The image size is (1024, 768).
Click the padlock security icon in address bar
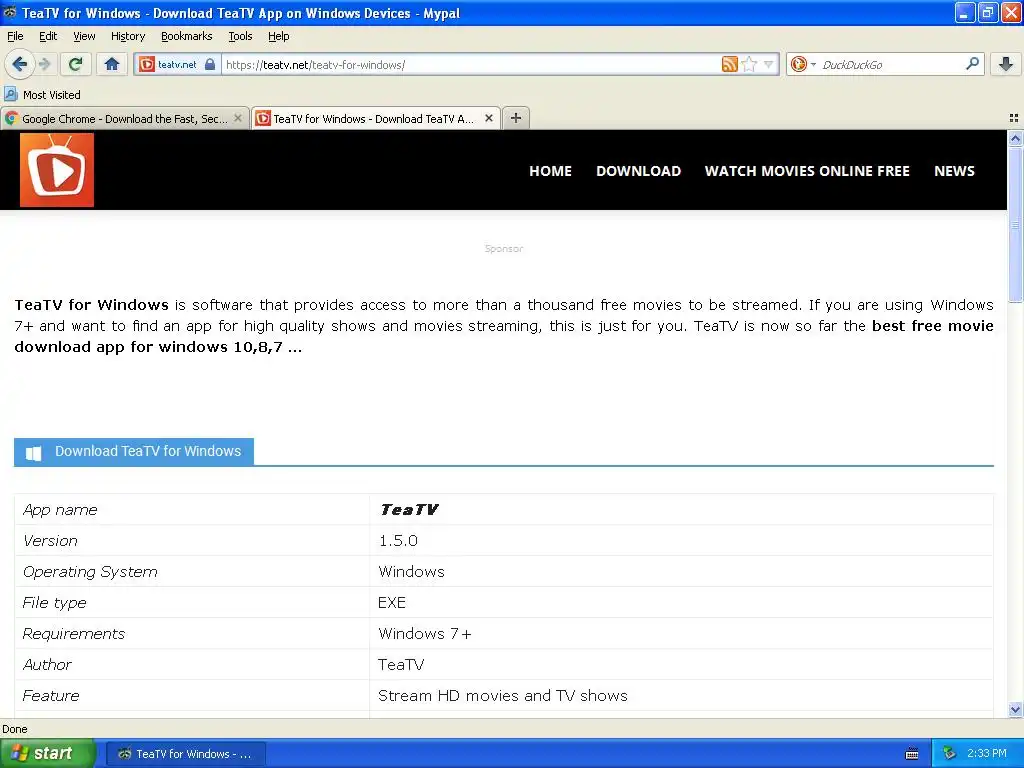[210, 64]
